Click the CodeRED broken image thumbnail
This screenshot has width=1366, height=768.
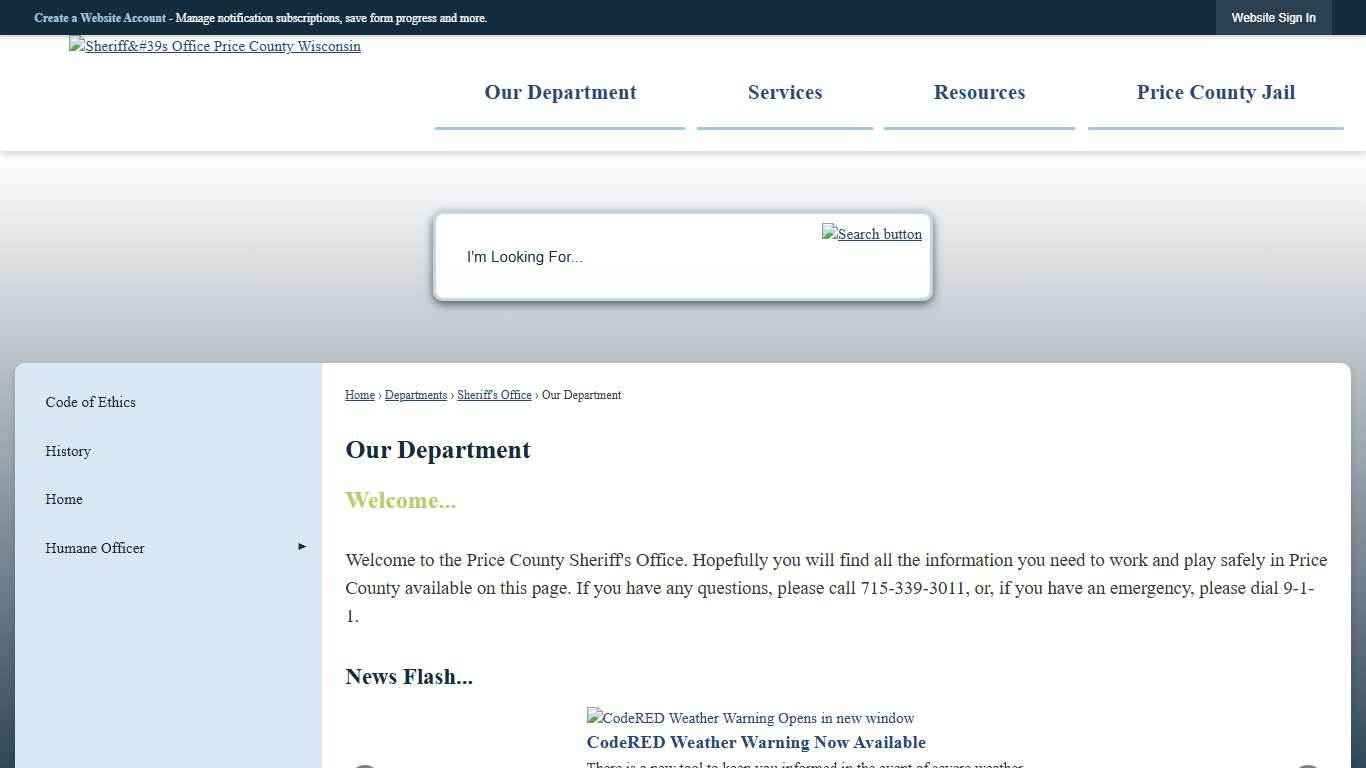[593, 717]
